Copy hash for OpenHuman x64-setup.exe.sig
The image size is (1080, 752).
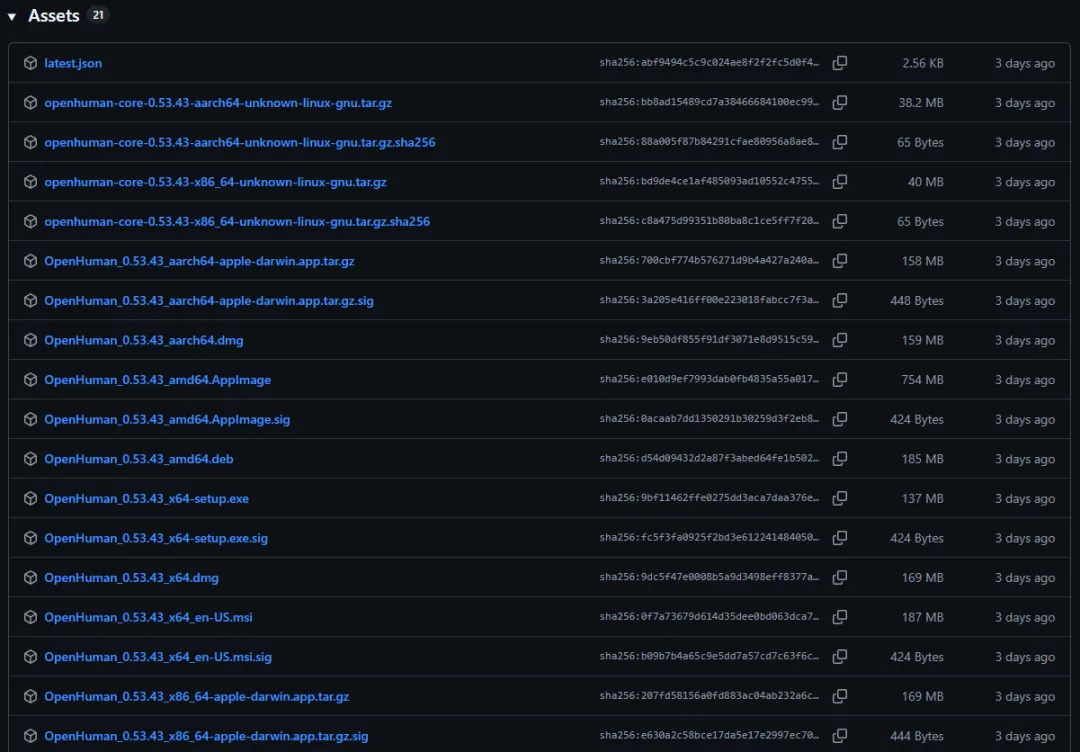pyautogui.click(x=840, y=539)
